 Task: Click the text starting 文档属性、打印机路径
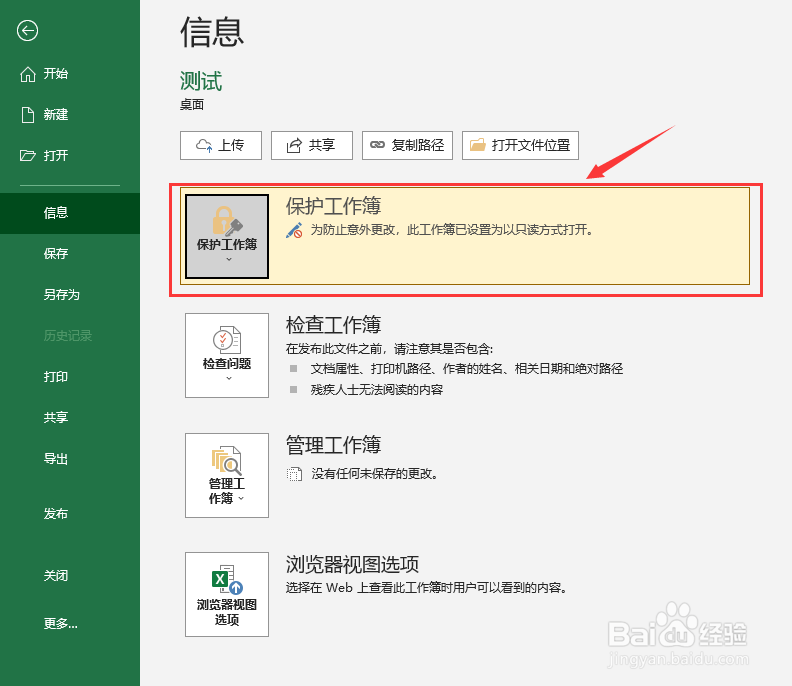tap(467, 369)
